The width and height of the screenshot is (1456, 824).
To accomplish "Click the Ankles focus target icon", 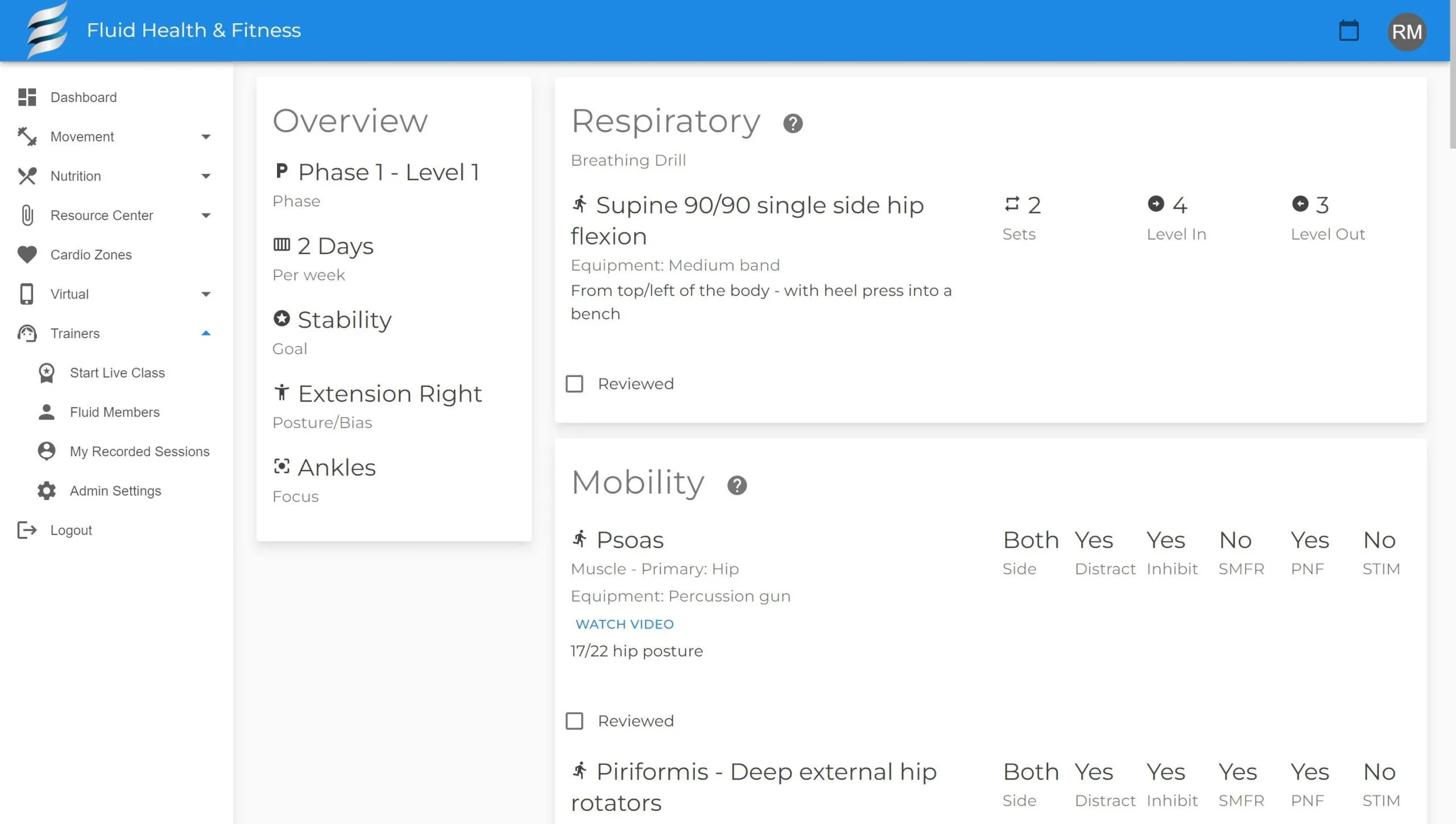I will (x=282, y=466).
